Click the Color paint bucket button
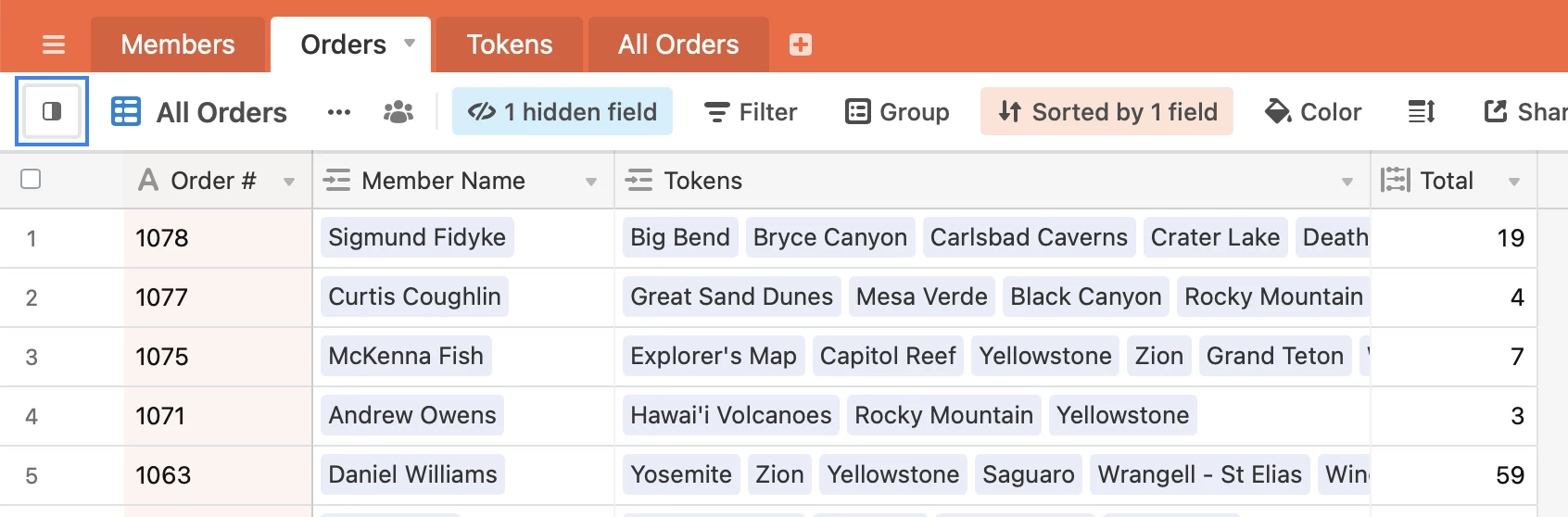Screen dimensions: 1568x517 (x=1313, y=112)
